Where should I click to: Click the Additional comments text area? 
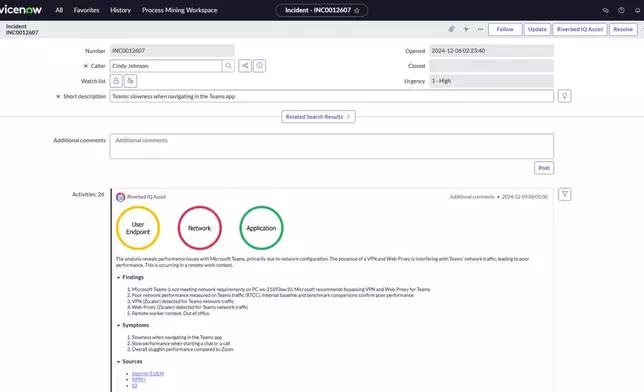tap(331, 146)
